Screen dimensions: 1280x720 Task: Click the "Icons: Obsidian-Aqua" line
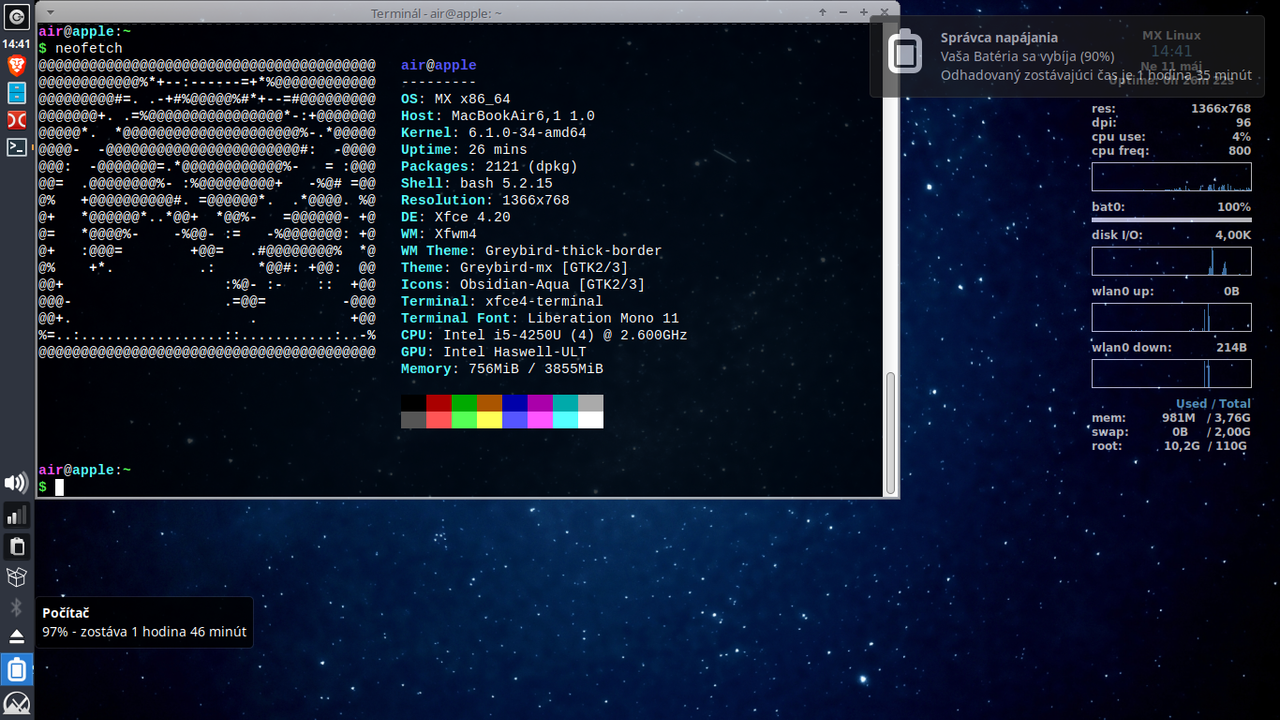click(523, 285)
